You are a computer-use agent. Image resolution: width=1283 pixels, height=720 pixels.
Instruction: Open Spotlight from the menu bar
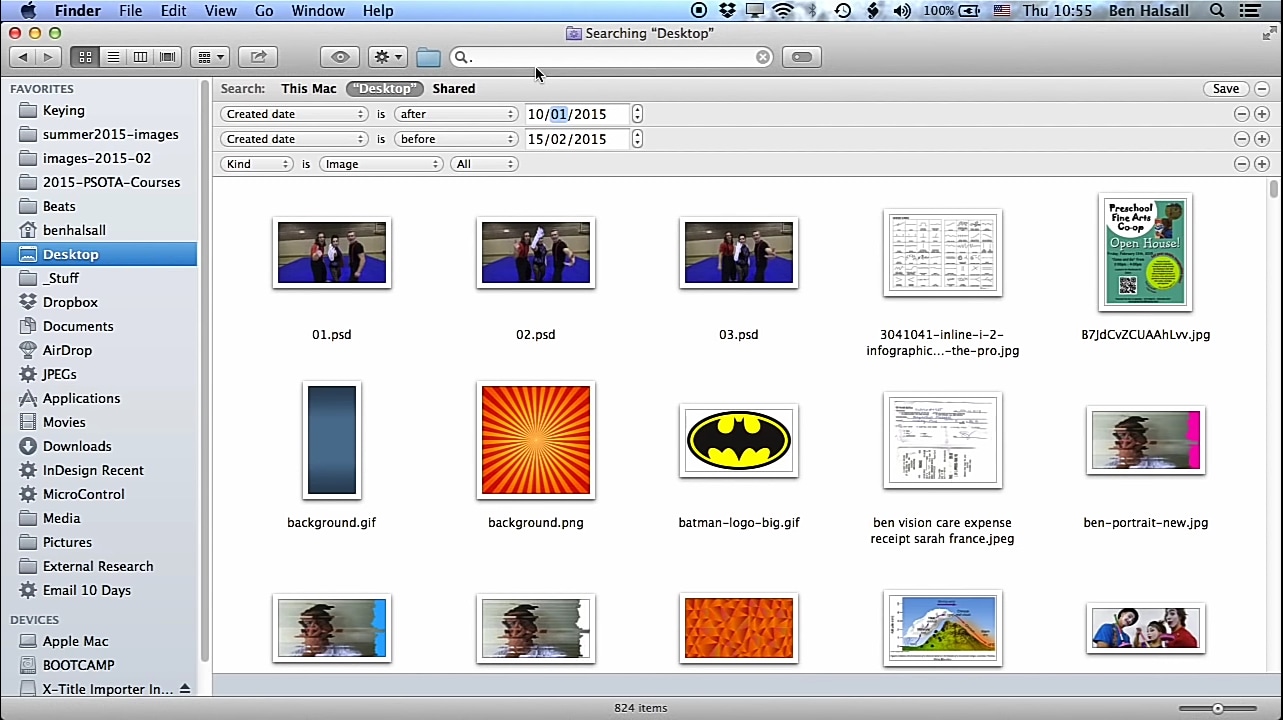tap(1217, 11)
